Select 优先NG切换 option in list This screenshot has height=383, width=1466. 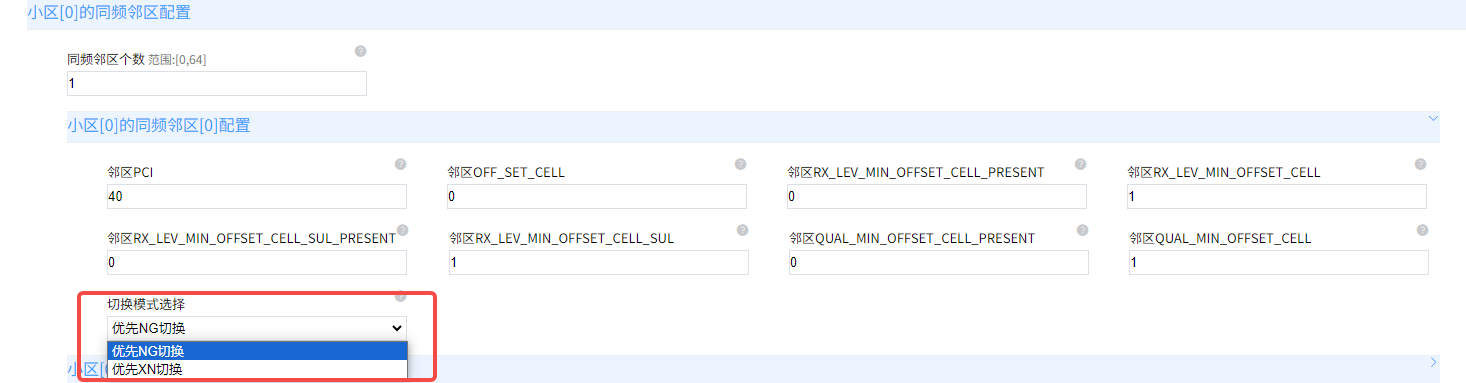click(x=257, y=351)
